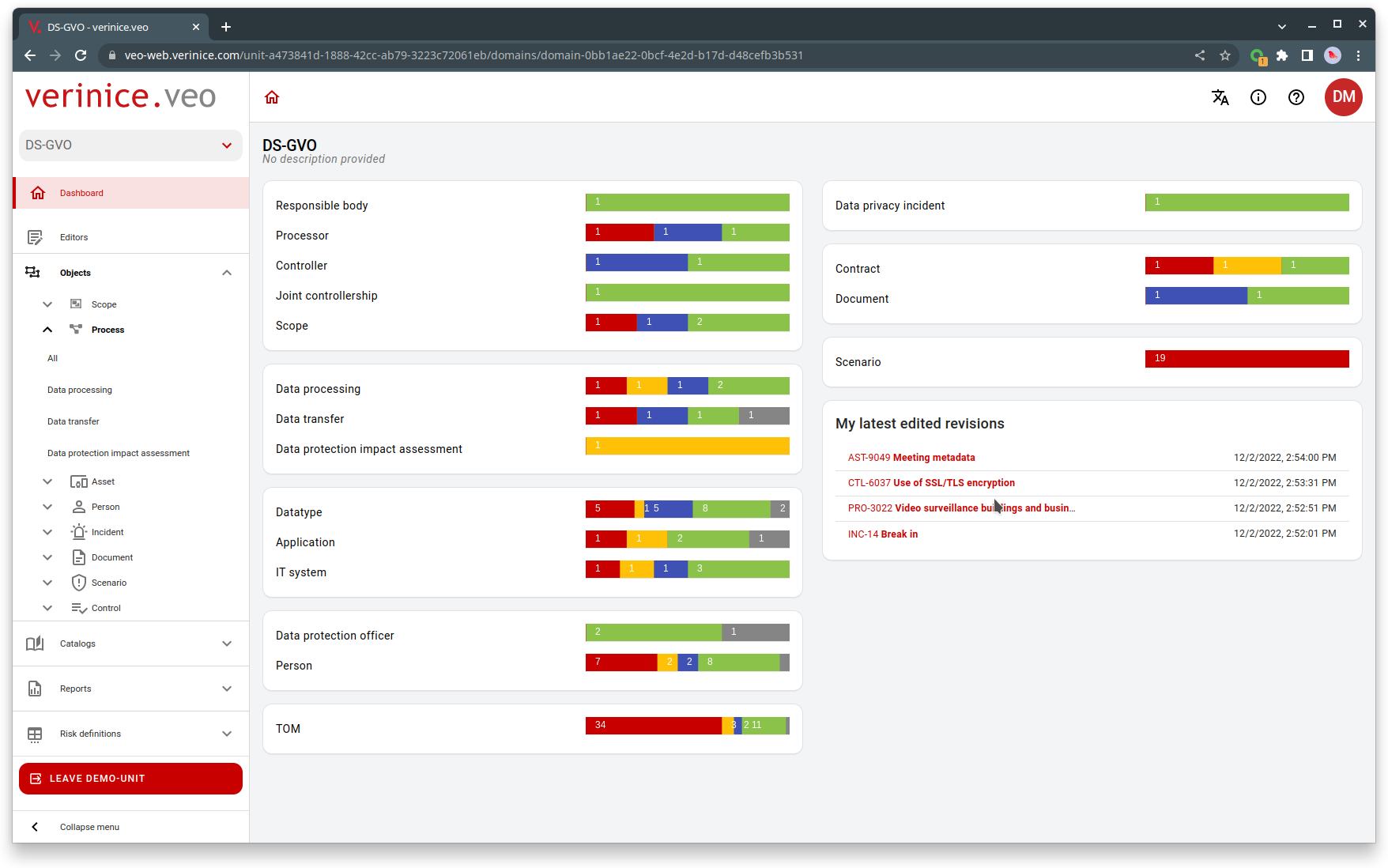Expand the Scenario tree node
This screenshot has height=868, width=1388.
(x=47, y=583)
